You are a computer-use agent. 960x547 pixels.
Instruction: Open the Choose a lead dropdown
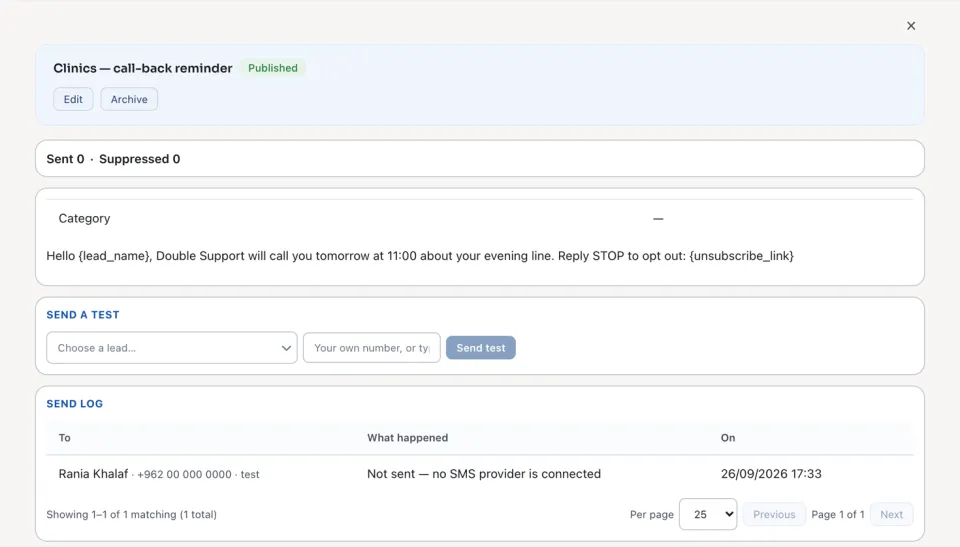pyautogui.click(x=172, y=348)
